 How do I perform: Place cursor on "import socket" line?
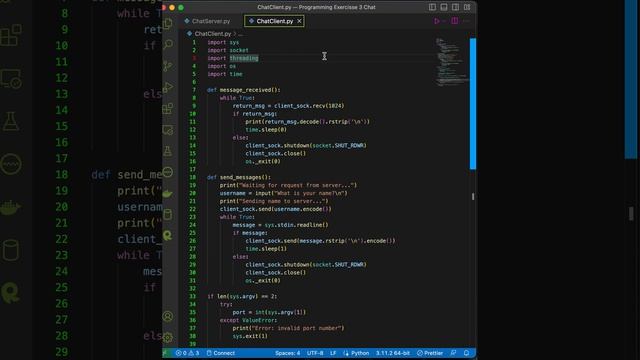pyautogui.click(x=228, y=50)
